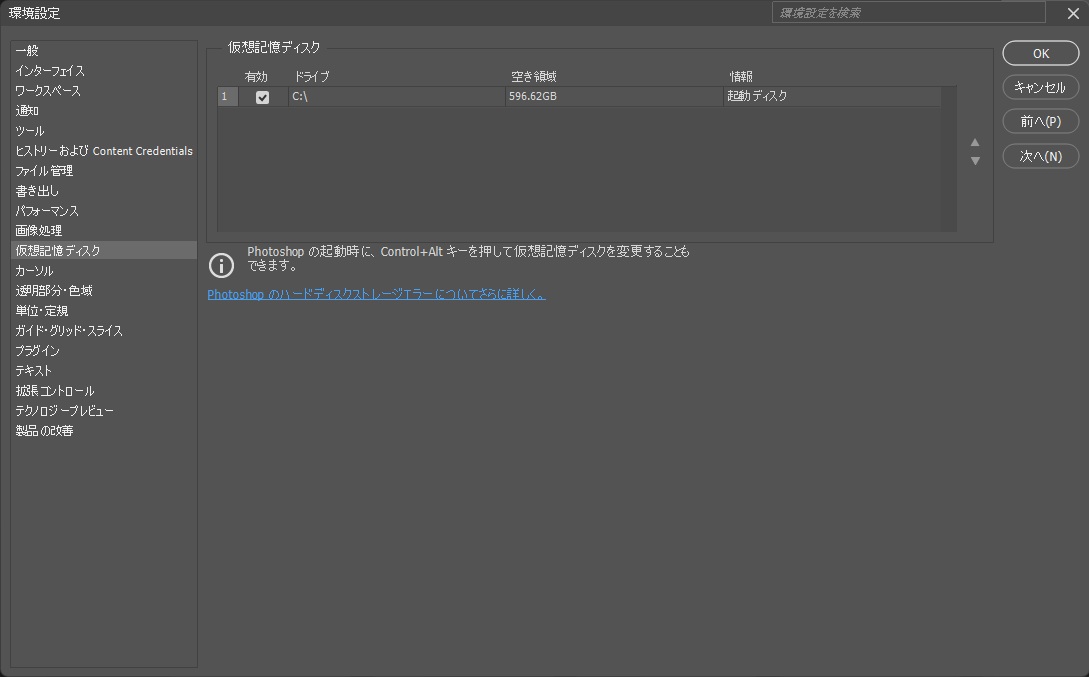Select テキスト category

104,371
